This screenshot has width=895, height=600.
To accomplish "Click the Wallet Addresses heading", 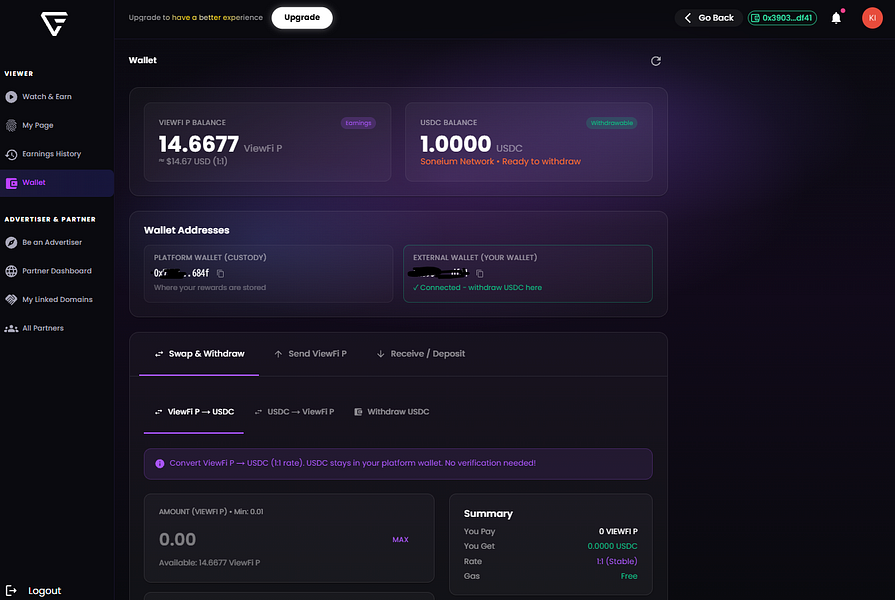I will [187, 231].
